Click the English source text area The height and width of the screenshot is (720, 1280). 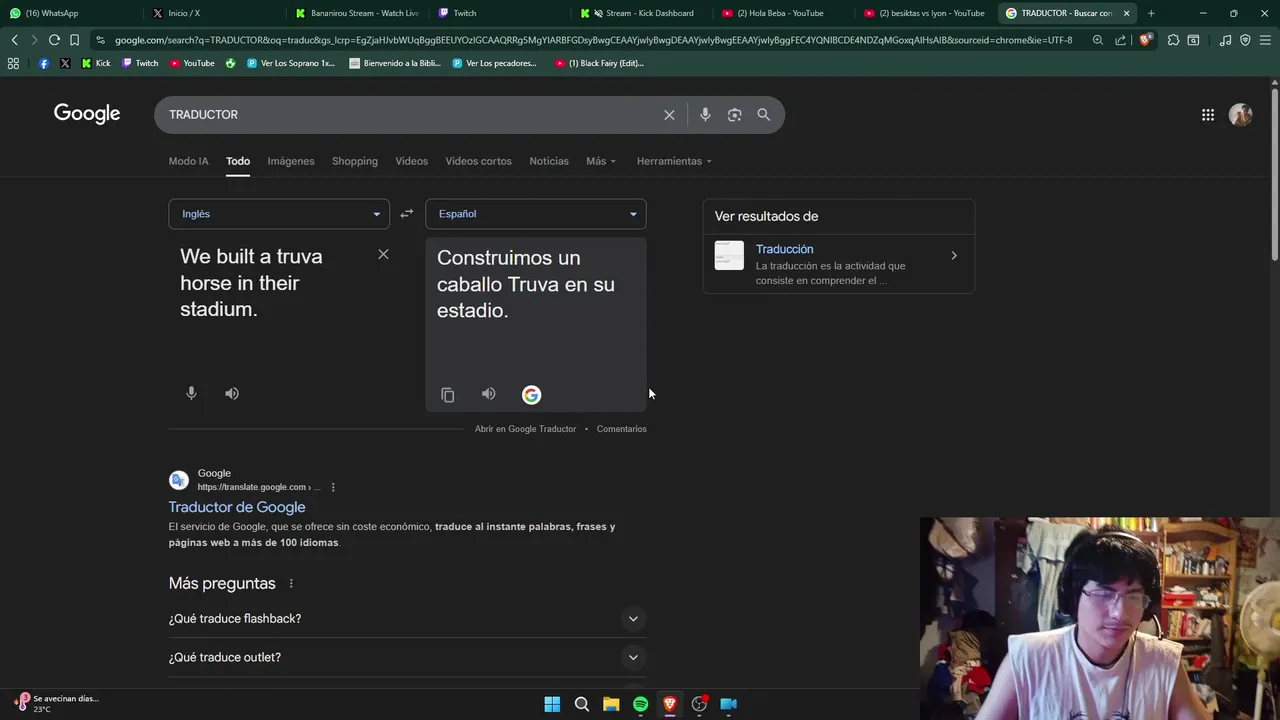coord(270,283)
